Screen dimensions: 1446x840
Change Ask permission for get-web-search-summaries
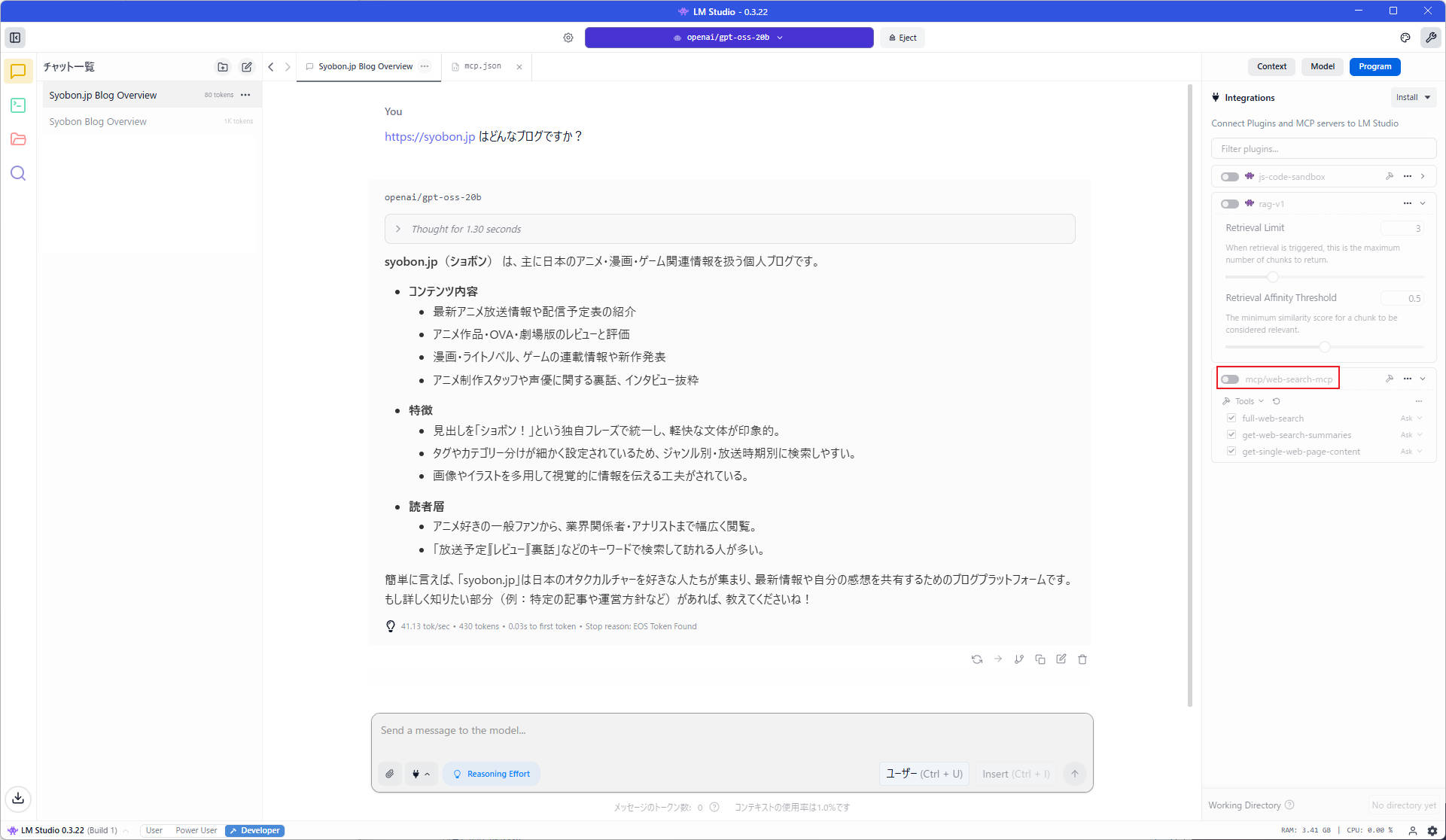pos(1411,435)
